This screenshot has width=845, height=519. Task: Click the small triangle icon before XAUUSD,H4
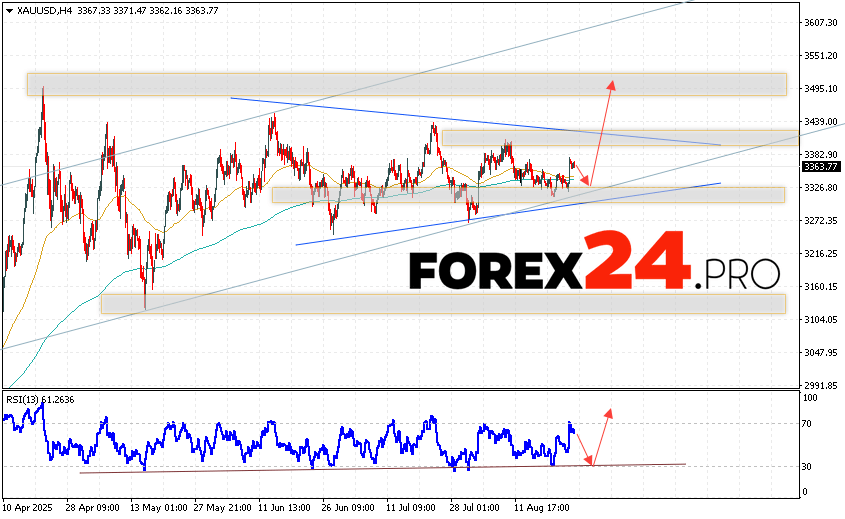tap(9, 9)
